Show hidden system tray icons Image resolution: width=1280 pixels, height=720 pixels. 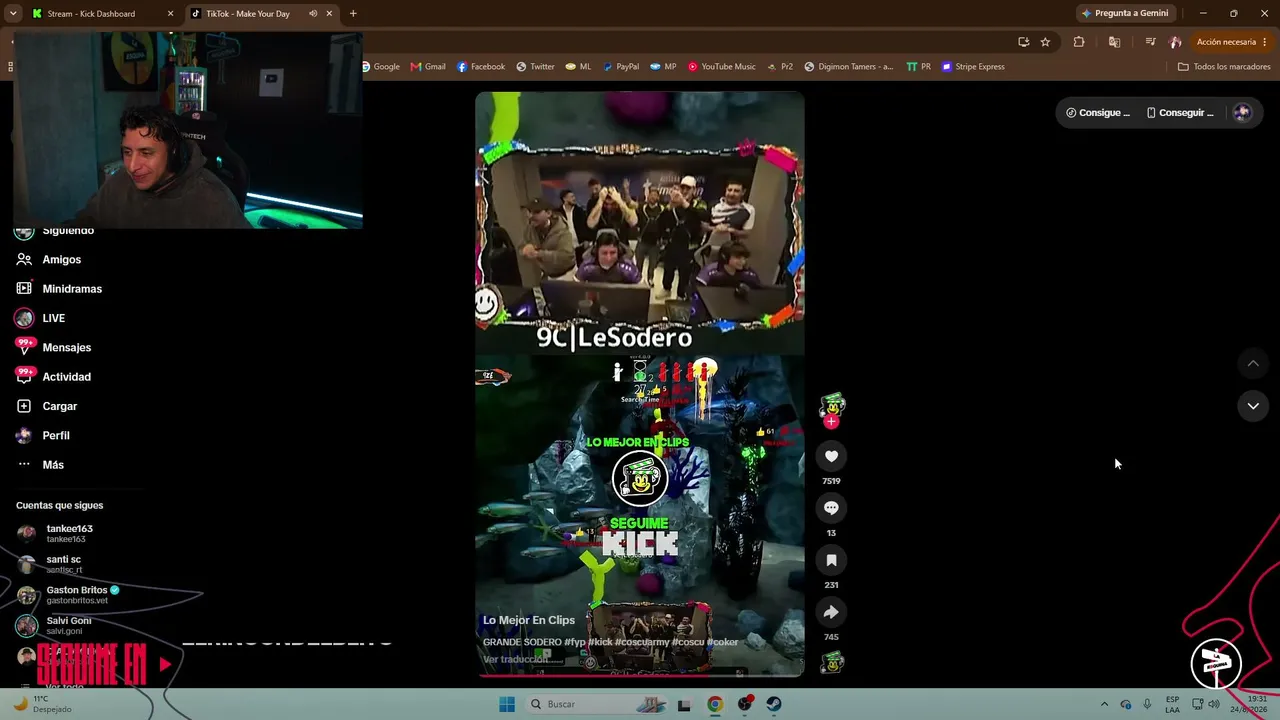[x=1104, y=704]
